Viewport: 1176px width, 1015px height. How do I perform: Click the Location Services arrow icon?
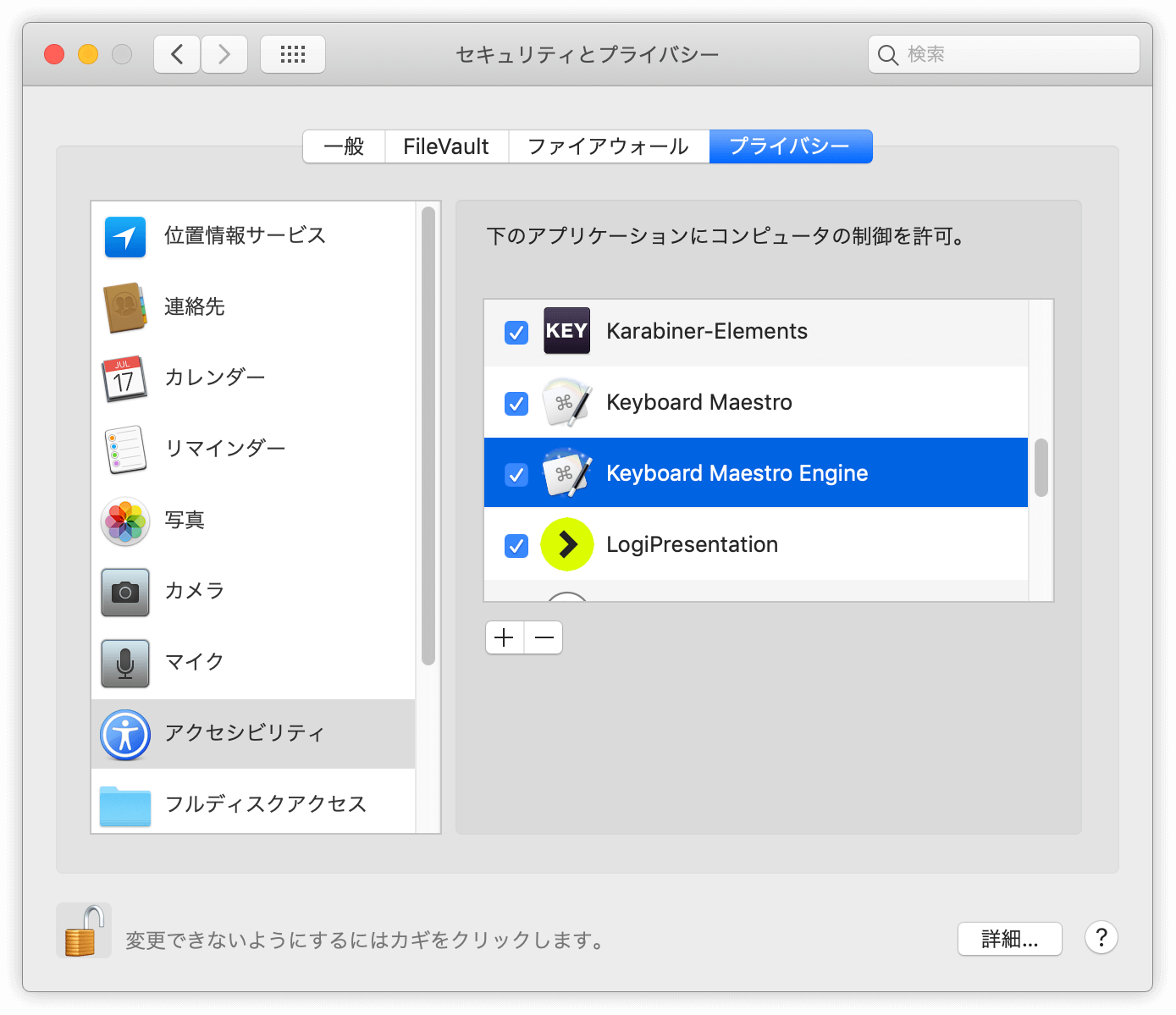coord(125,236)
